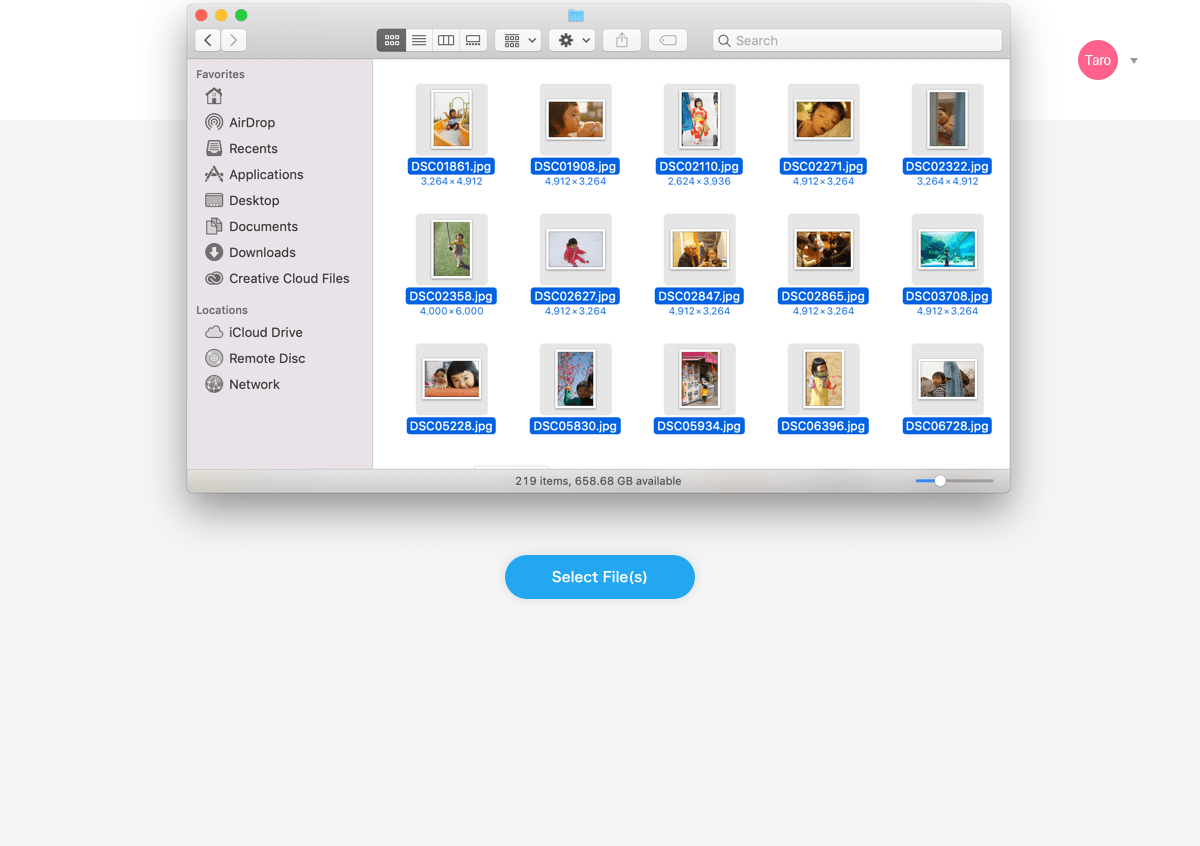Expand the grouping options dropdown

tap(517, 40)
